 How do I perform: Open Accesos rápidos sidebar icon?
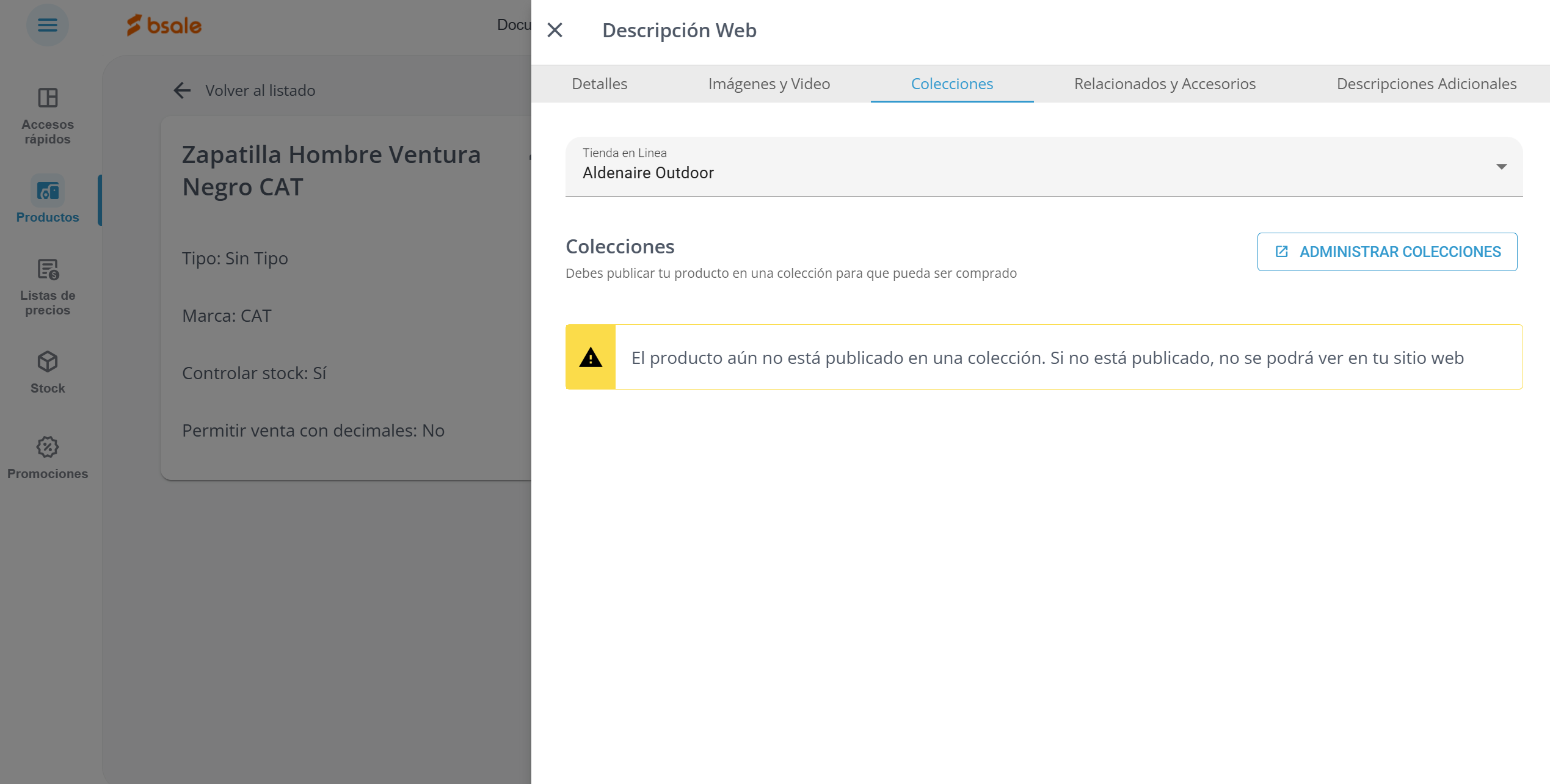pos(48,98)
